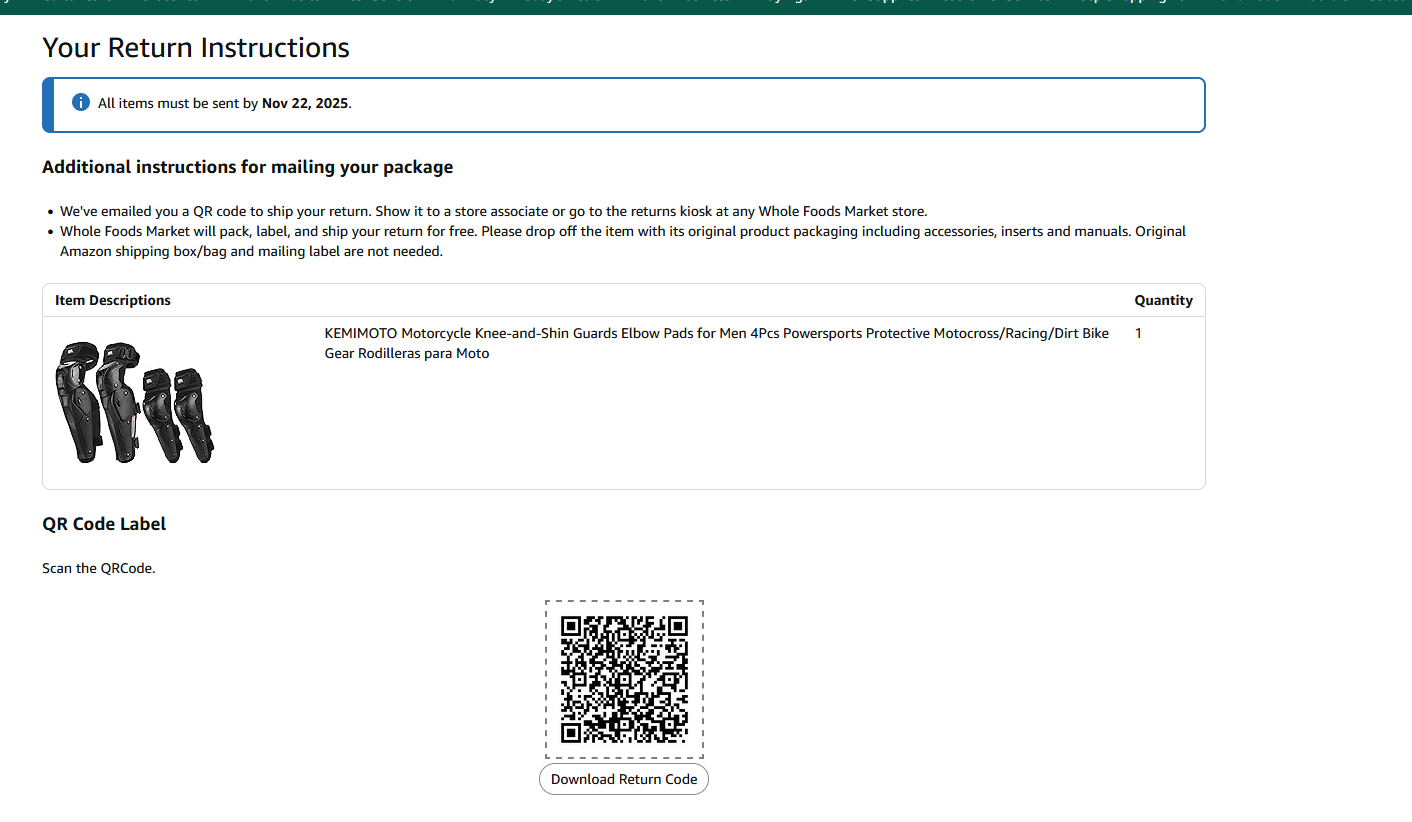Click the blue info icon in the banner
This screenshot has width=1412, height=822.
81,103
